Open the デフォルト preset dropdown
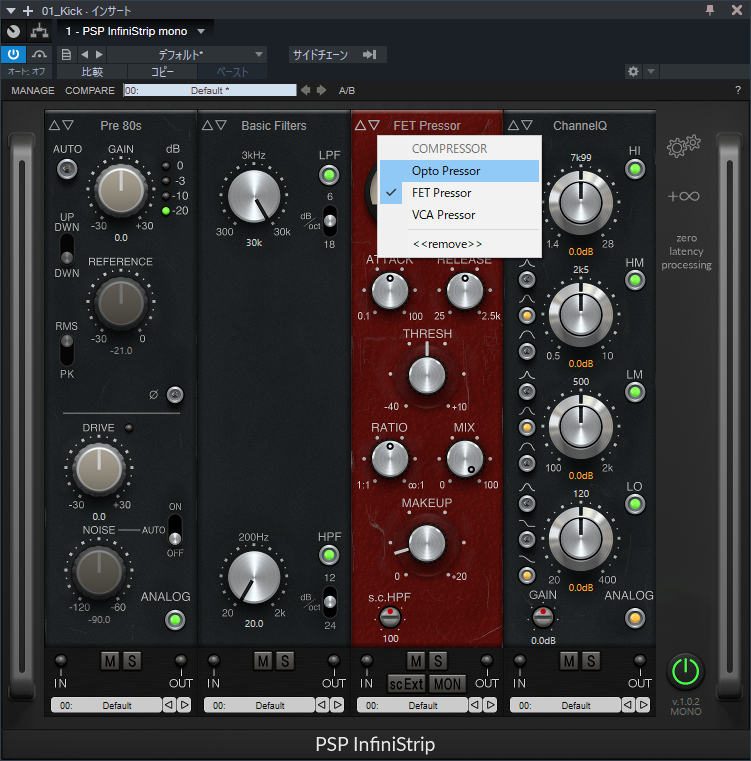 [x=187, y=54]
